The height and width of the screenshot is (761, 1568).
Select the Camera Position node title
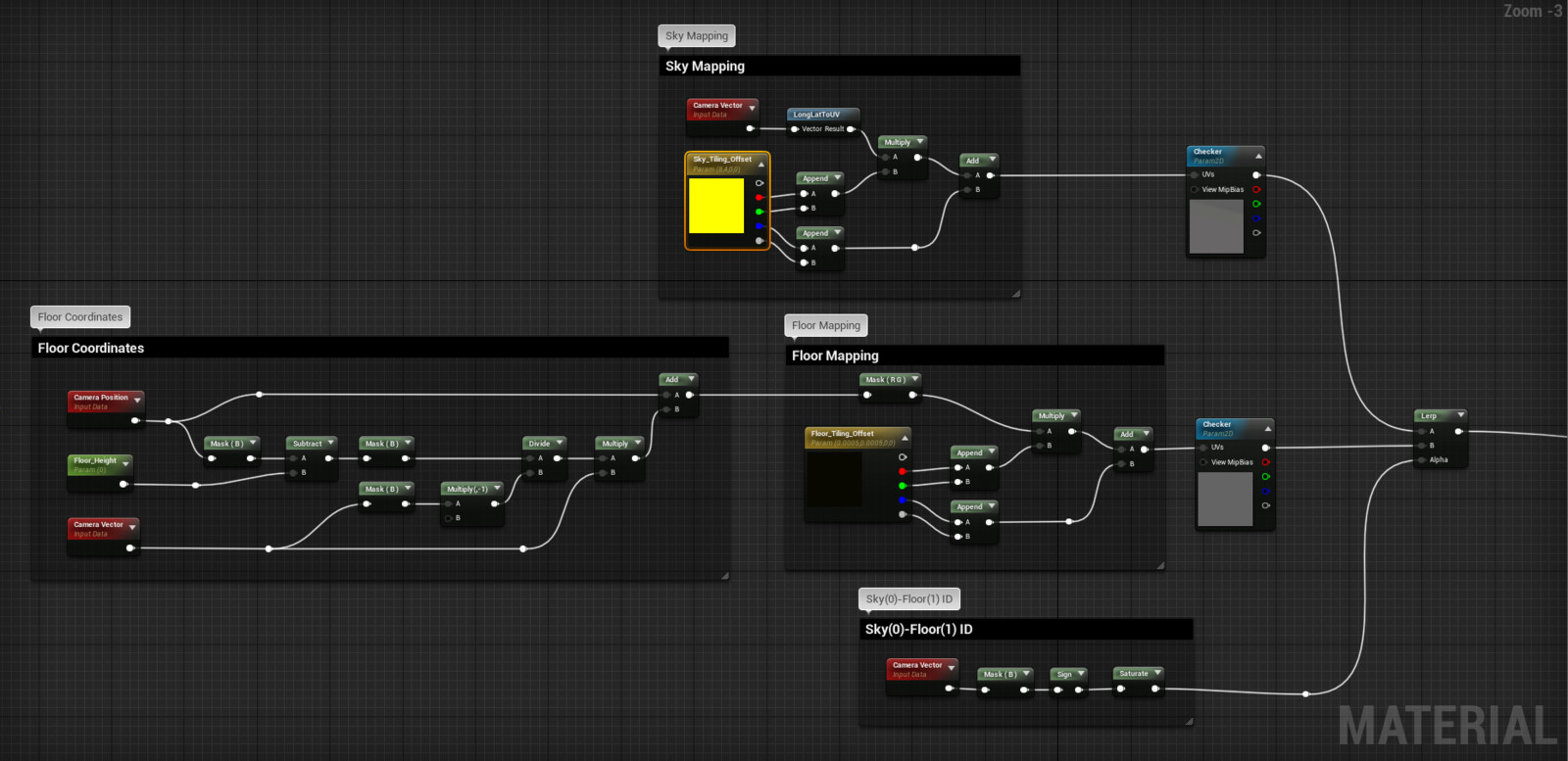pos(101,398)
